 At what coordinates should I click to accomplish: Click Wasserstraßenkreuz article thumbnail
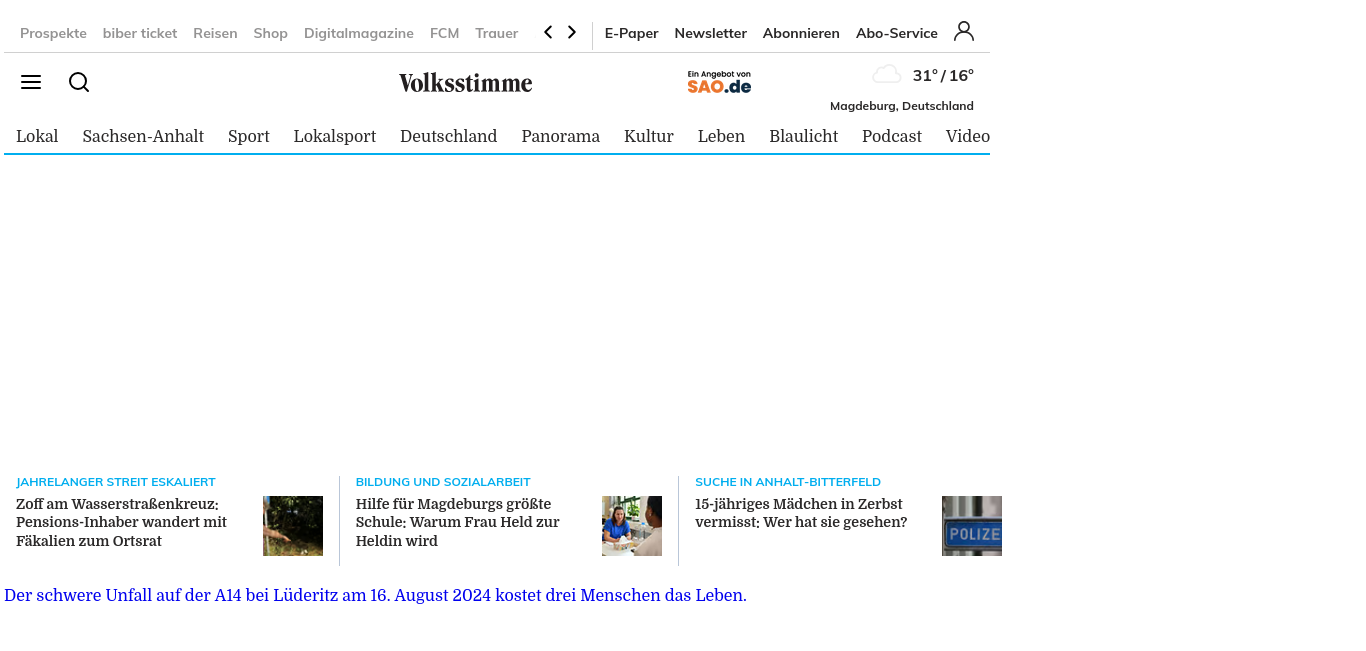[293, 526]
